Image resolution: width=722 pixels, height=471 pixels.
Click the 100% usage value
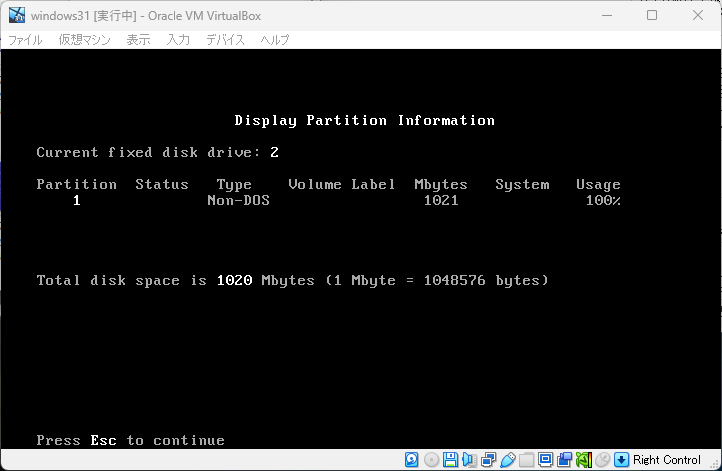point(603,200)
